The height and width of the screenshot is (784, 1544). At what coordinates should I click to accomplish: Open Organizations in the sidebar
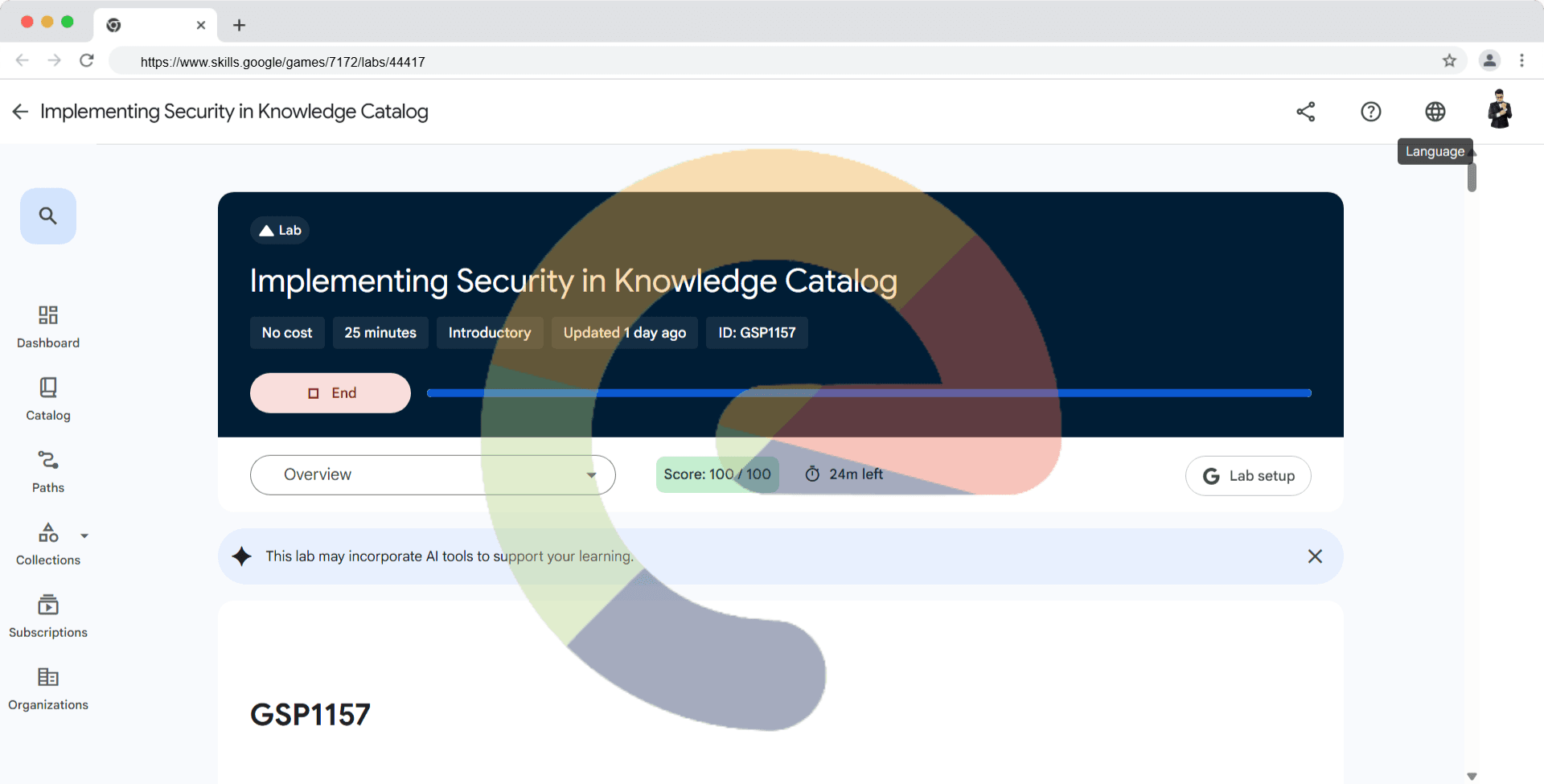(48, 688)
